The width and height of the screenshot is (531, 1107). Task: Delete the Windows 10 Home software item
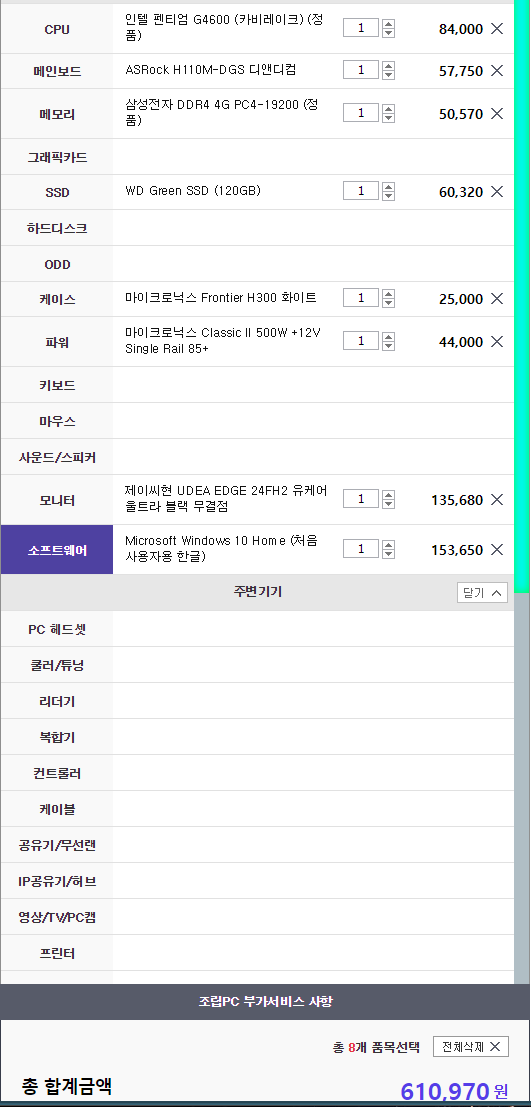497,549
